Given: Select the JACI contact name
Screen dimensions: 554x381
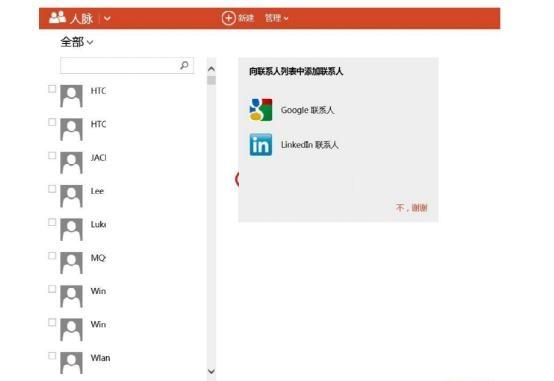Looking at the screenshot, I should [98, 158].
